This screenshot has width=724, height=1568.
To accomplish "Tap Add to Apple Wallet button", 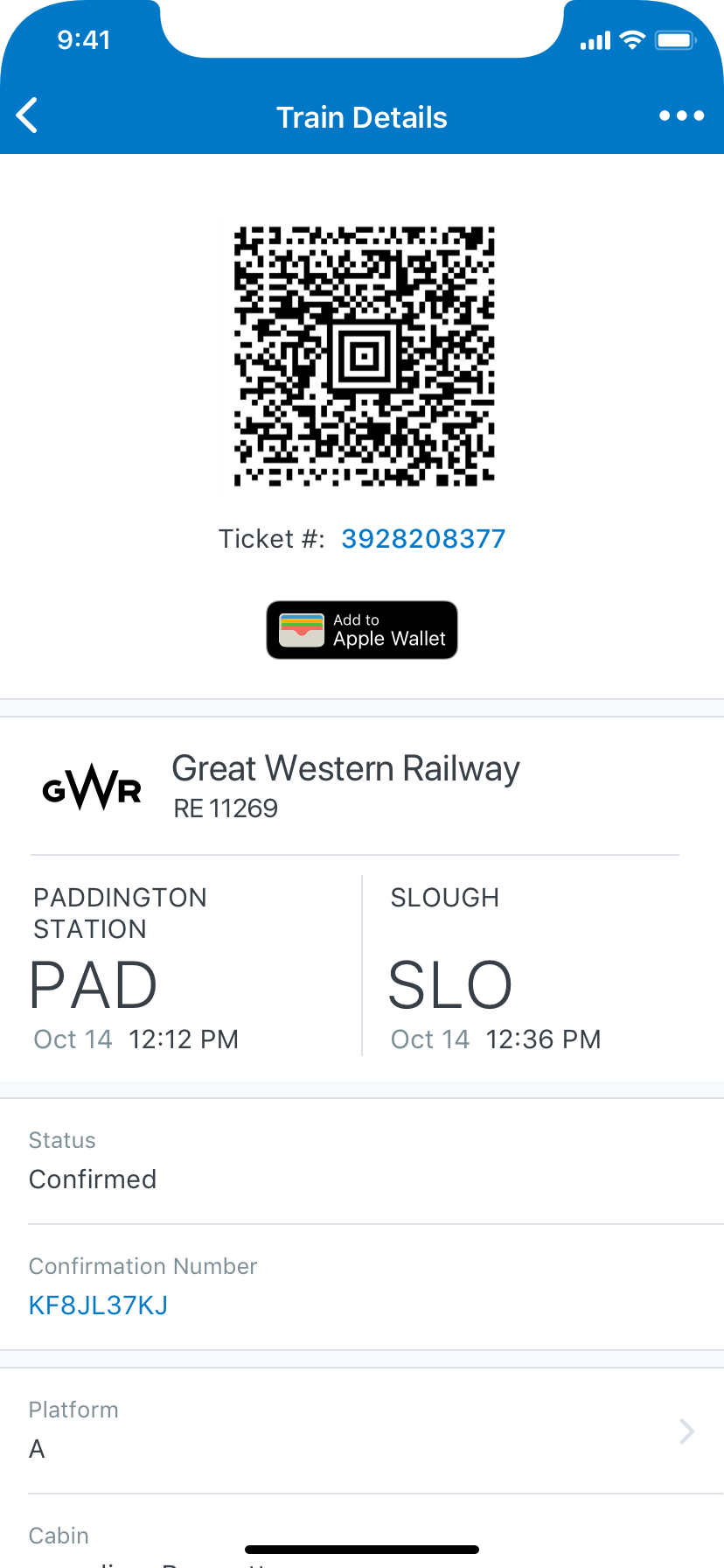I will 362,630.
